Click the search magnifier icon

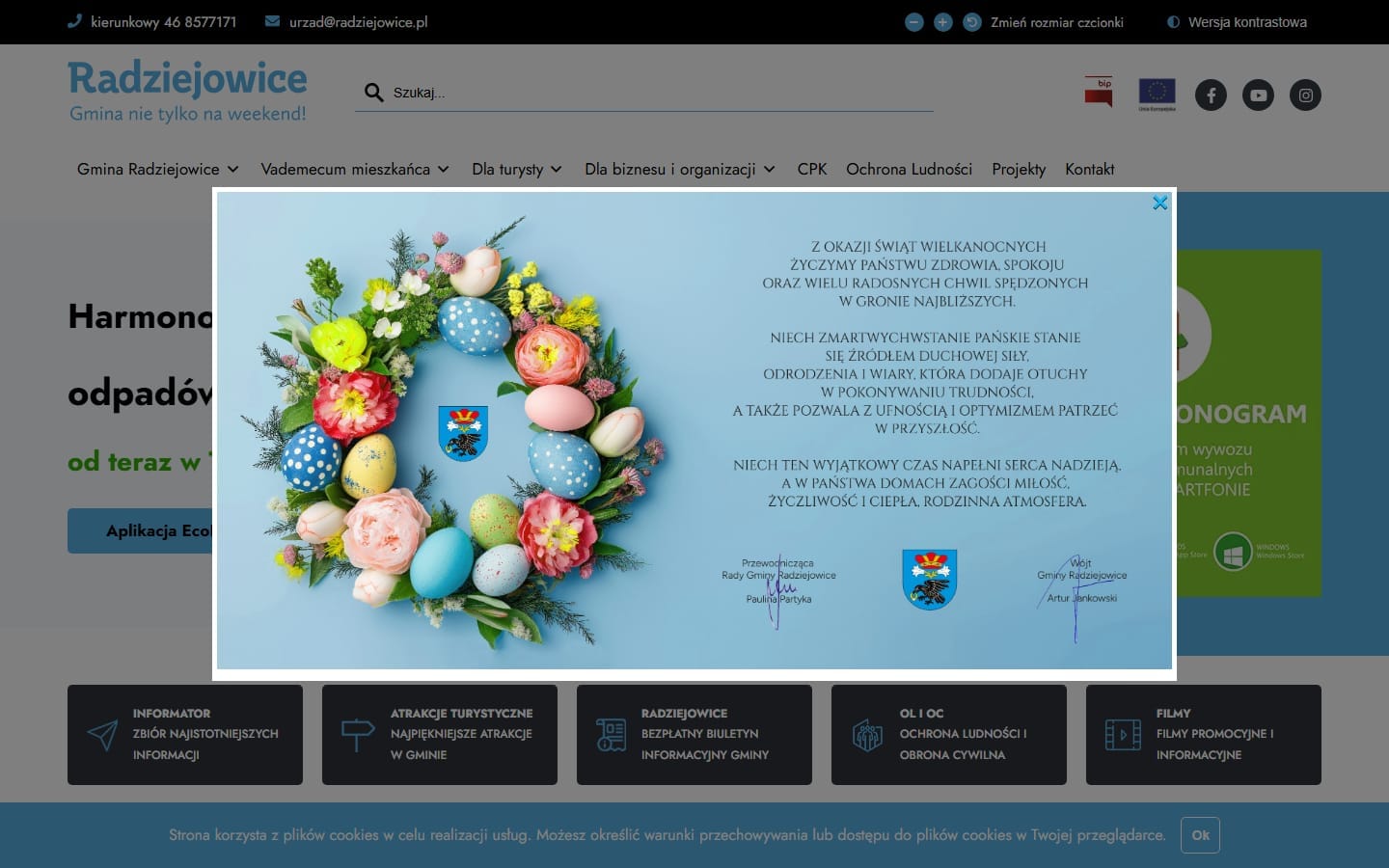(x=373, y=93)
